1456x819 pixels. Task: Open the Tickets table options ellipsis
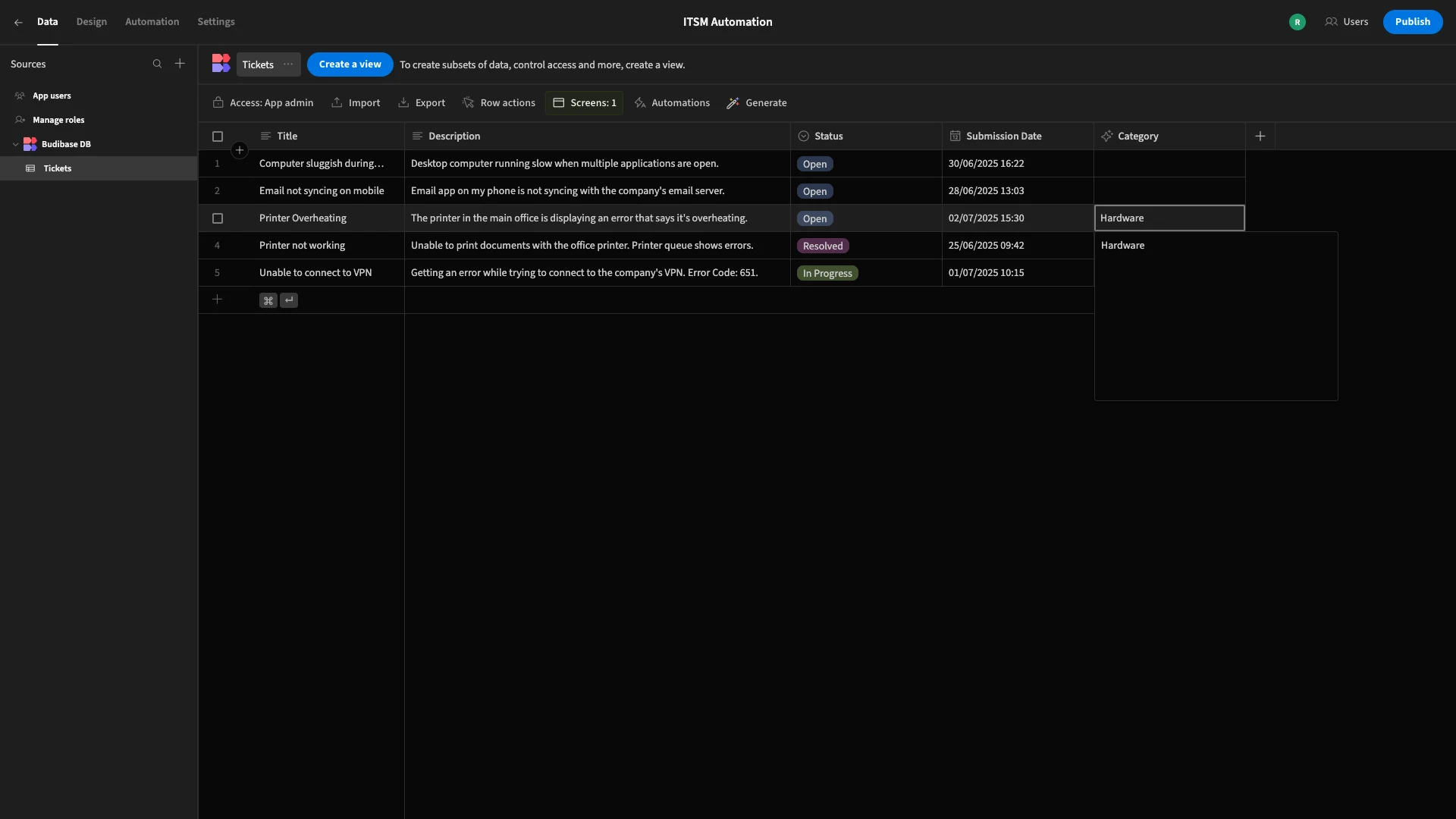coord(288,64)
